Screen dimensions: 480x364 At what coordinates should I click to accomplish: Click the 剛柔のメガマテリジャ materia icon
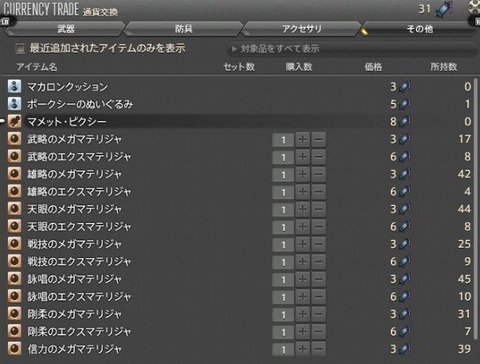click(14, 314)
